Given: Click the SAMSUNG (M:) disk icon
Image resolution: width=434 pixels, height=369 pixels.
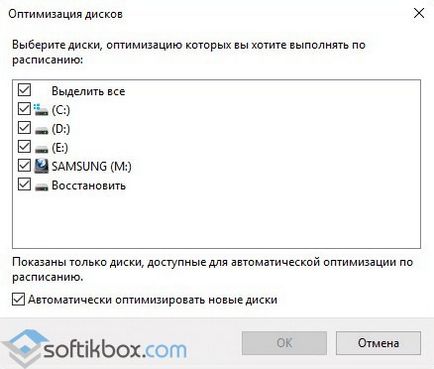Looking at the screenshot, I should coord(41,166).
